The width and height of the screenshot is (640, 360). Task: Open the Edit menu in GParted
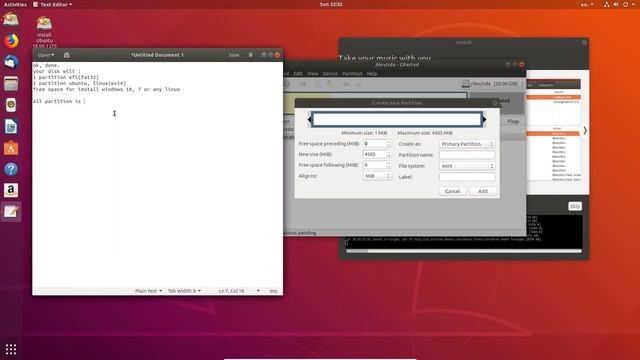point(298,74)
